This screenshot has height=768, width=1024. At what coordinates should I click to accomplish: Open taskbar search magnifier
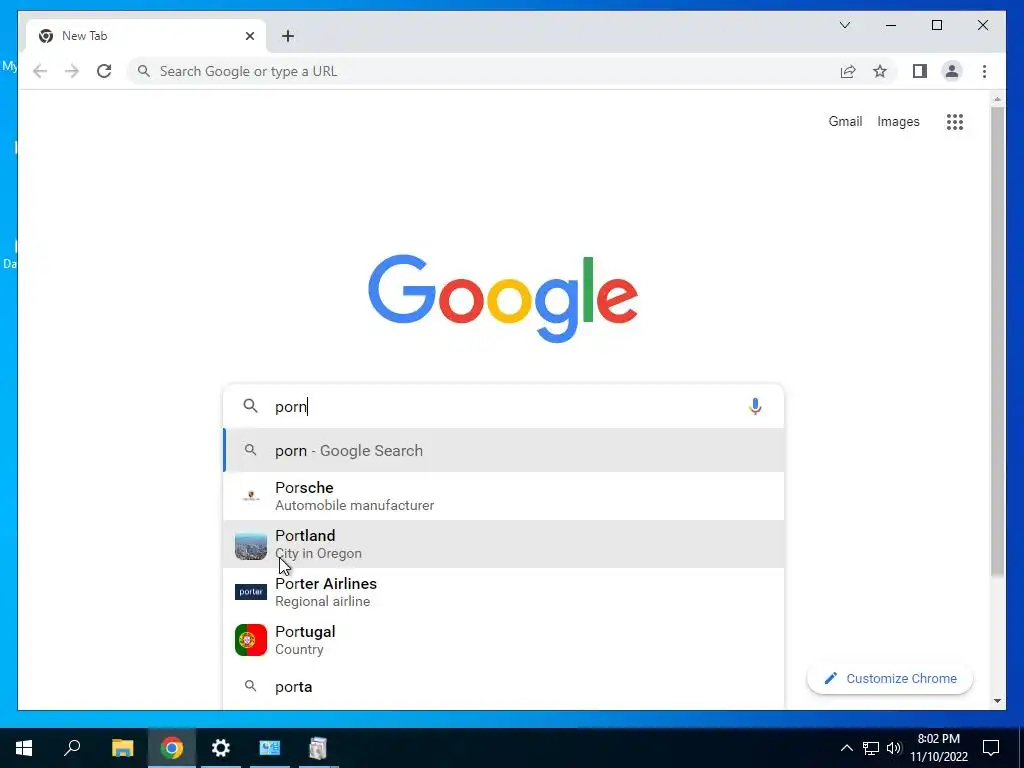(72, 748)
